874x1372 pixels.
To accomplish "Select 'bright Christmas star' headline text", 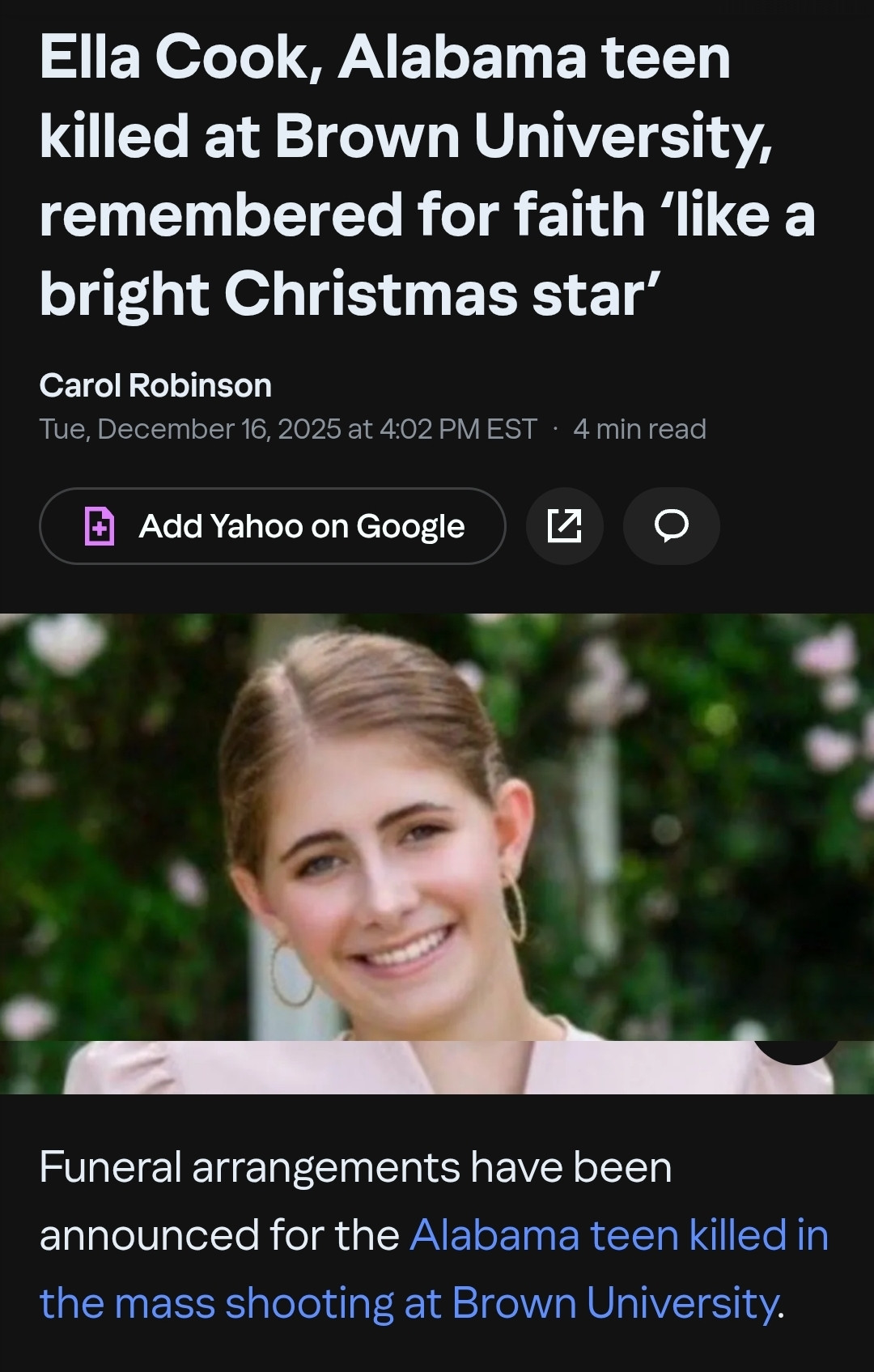I will click(x=350, y=293).
